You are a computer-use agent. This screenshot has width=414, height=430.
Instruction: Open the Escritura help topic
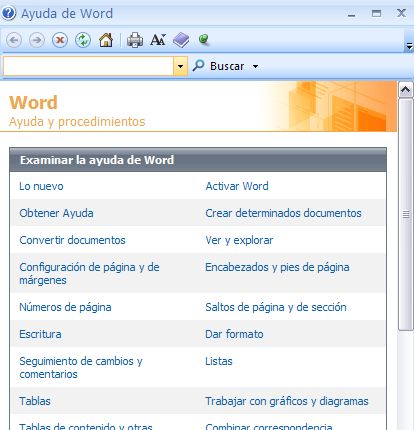(x=40, y=334)
